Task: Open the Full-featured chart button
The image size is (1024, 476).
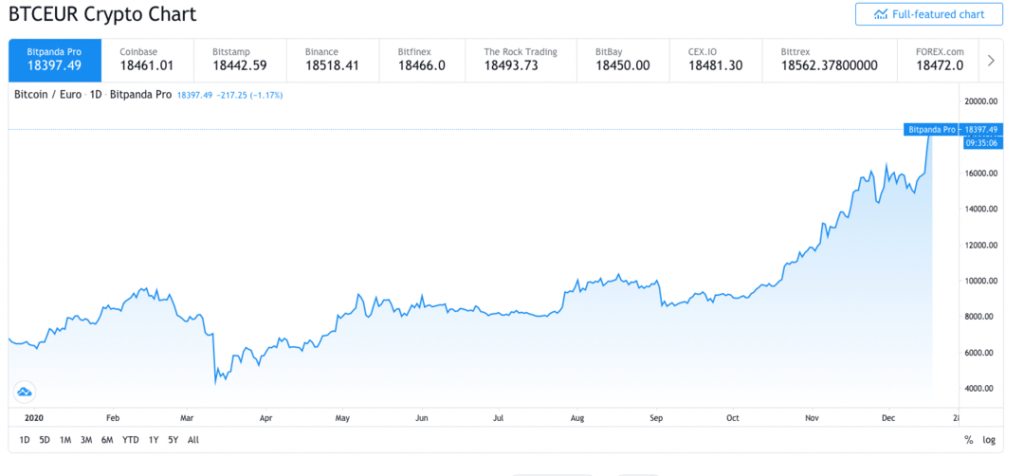Action: pos(929,14)
